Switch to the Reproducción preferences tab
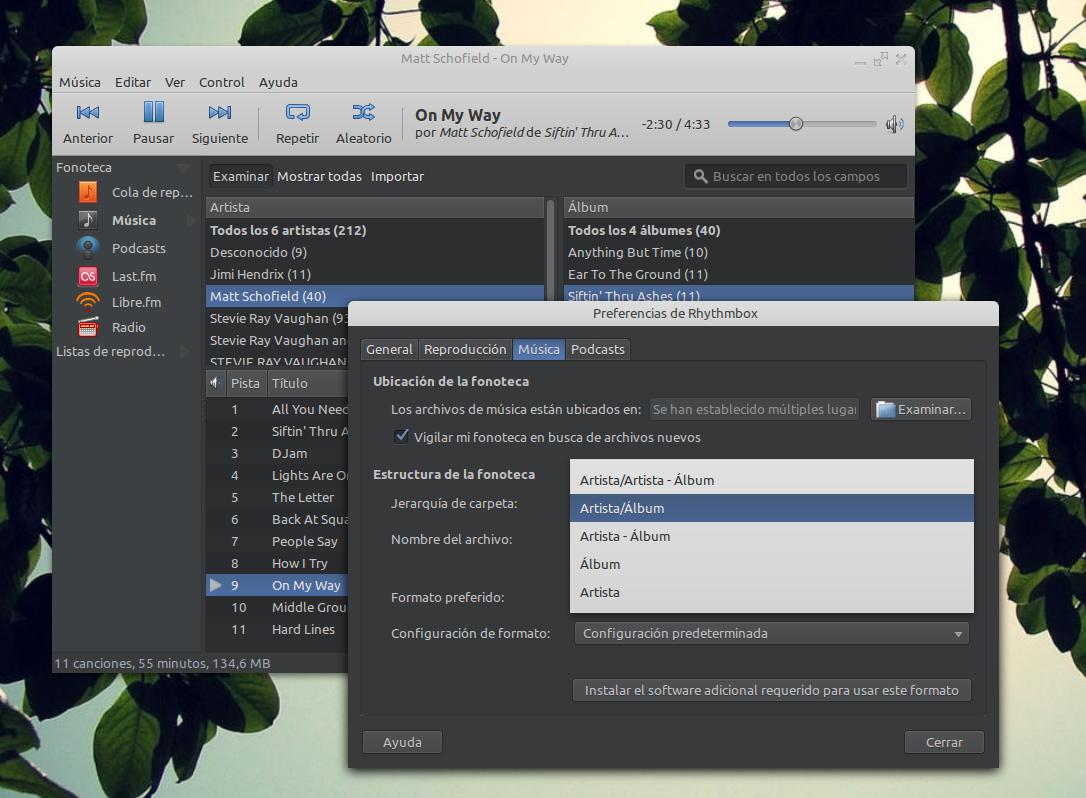 (465, 349)
